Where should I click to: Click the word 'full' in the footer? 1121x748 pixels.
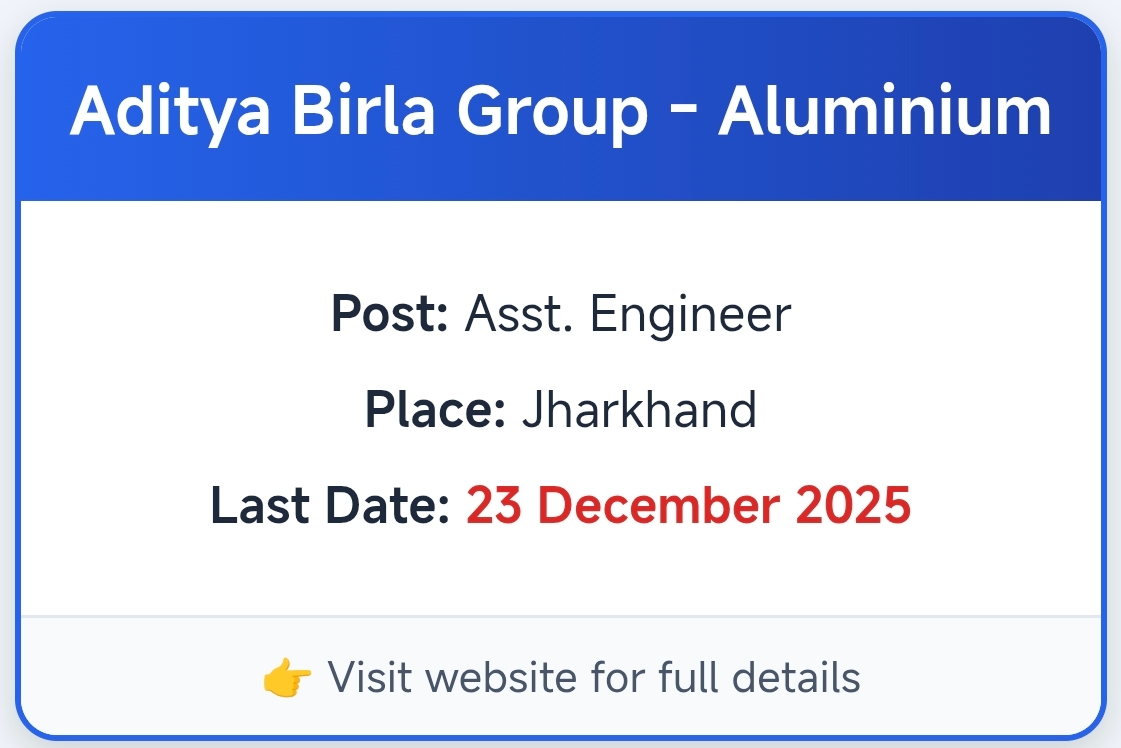(x=681, y=678)
